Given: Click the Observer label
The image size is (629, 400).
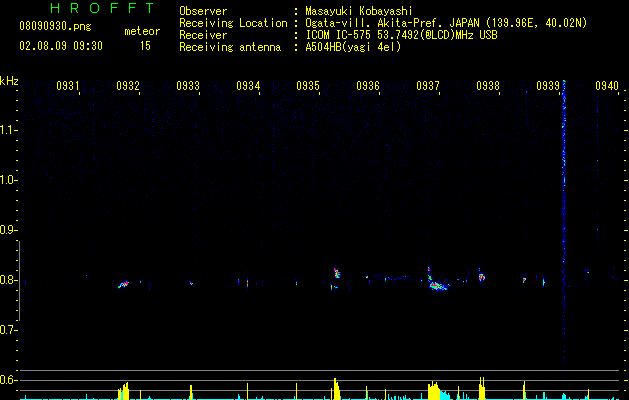Looking at the screenshot, I should [203, 11].
